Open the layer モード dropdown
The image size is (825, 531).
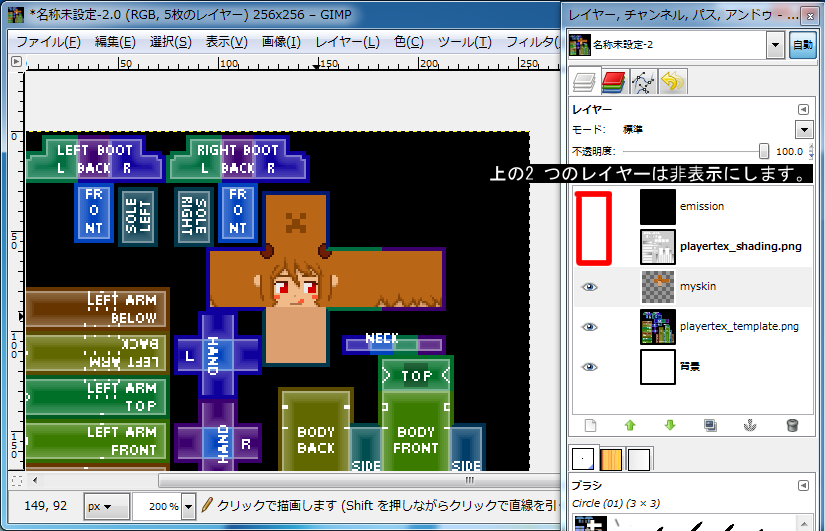(804, 129)
